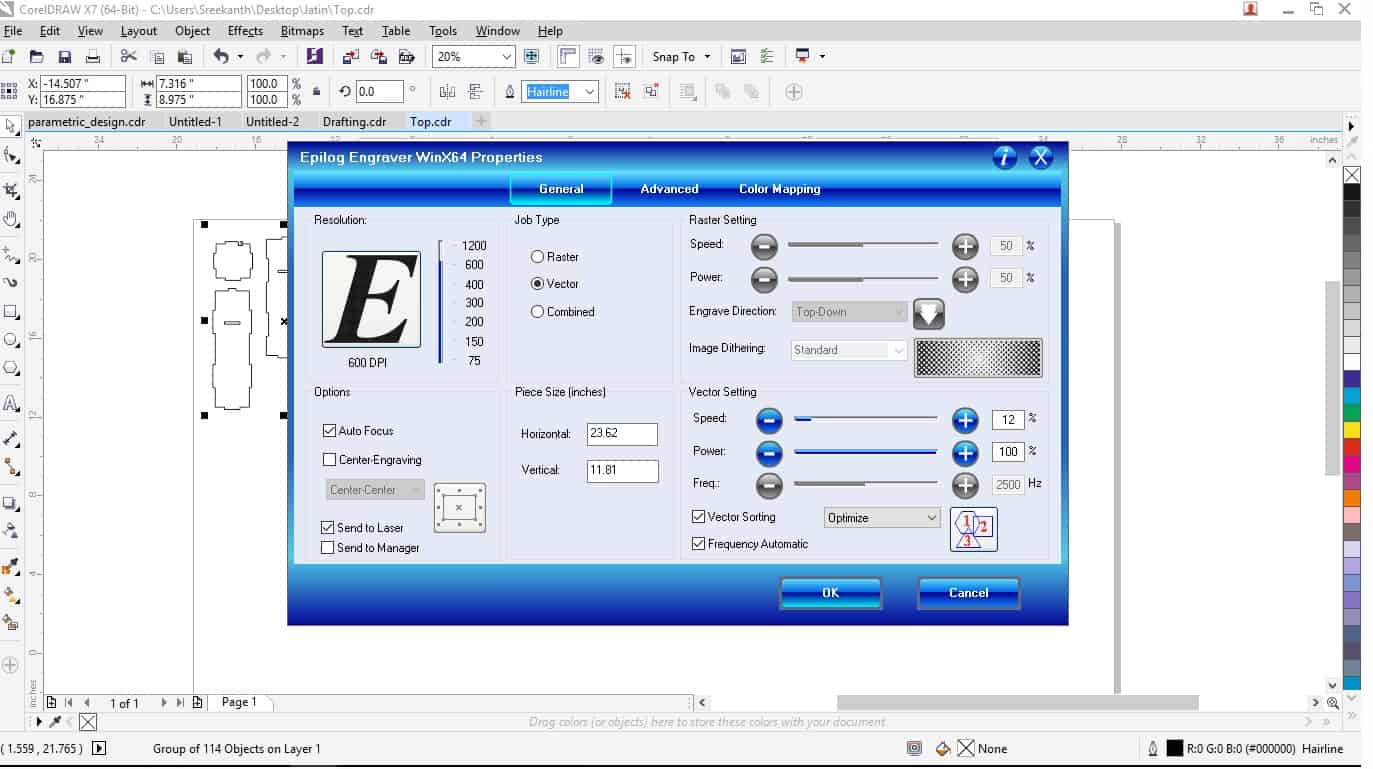Open the Engrave Direction Top-Down dropdown
Screen dimensions: 1373x769
click(x=850, y=312)
